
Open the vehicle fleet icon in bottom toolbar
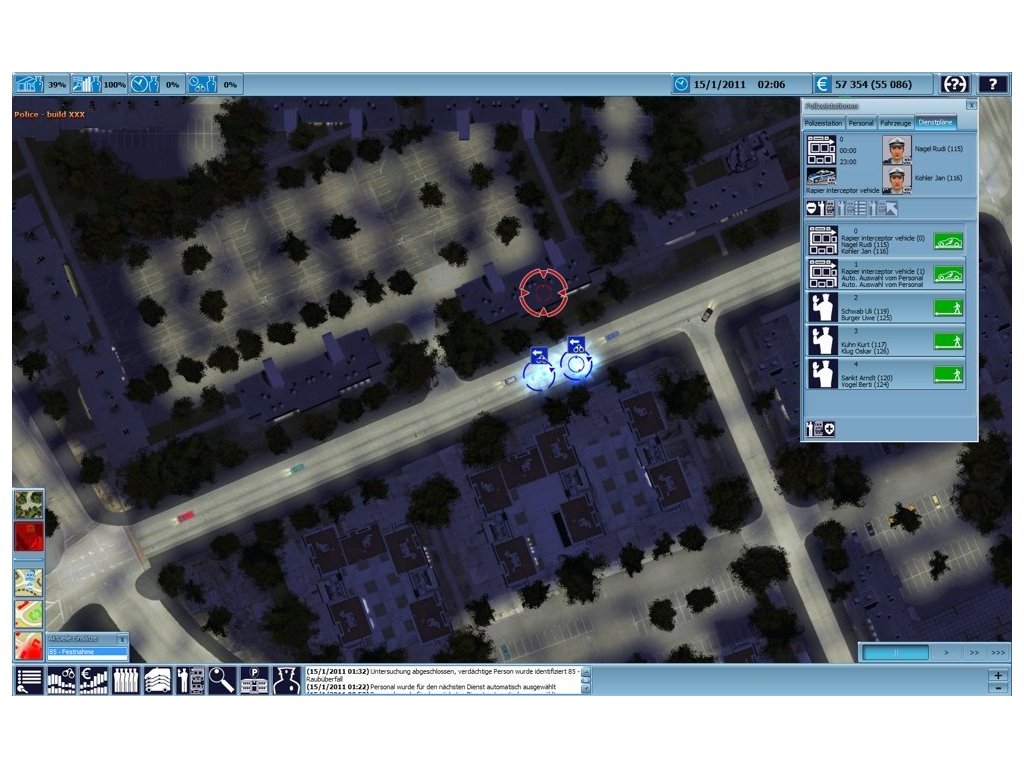[157, 680]
